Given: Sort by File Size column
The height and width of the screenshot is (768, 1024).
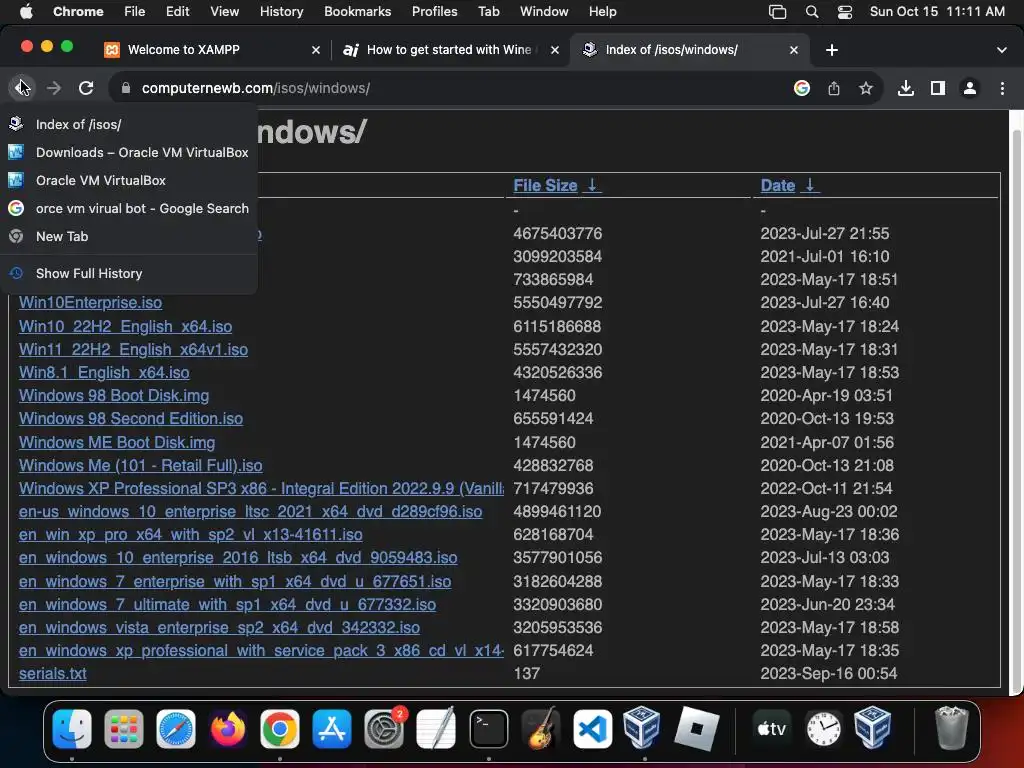Looking at the screenshot, I should point(545,185).
